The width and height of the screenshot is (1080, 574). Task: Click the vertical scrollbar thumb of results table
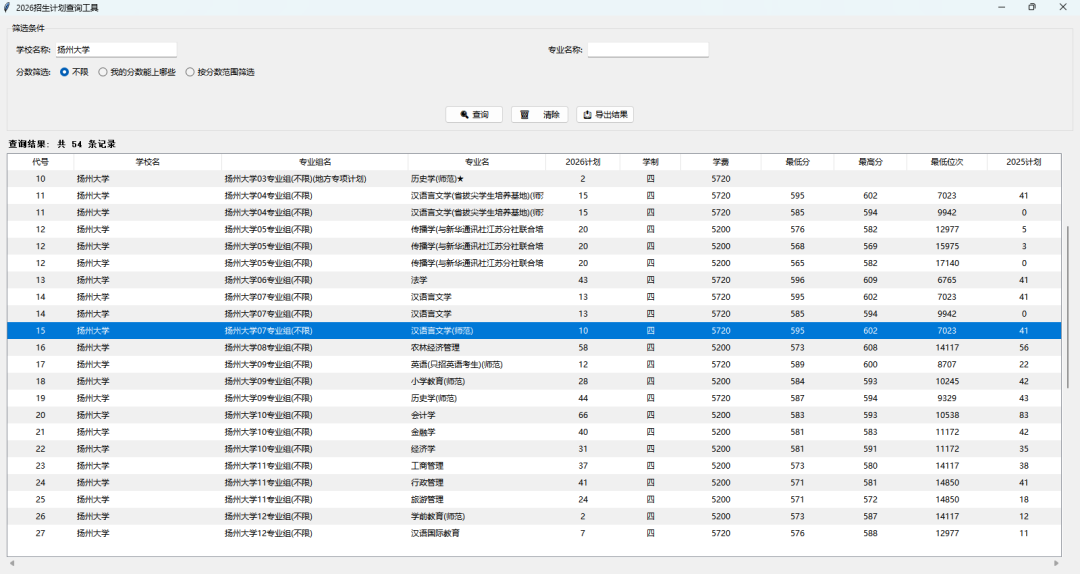(1067, 307)
